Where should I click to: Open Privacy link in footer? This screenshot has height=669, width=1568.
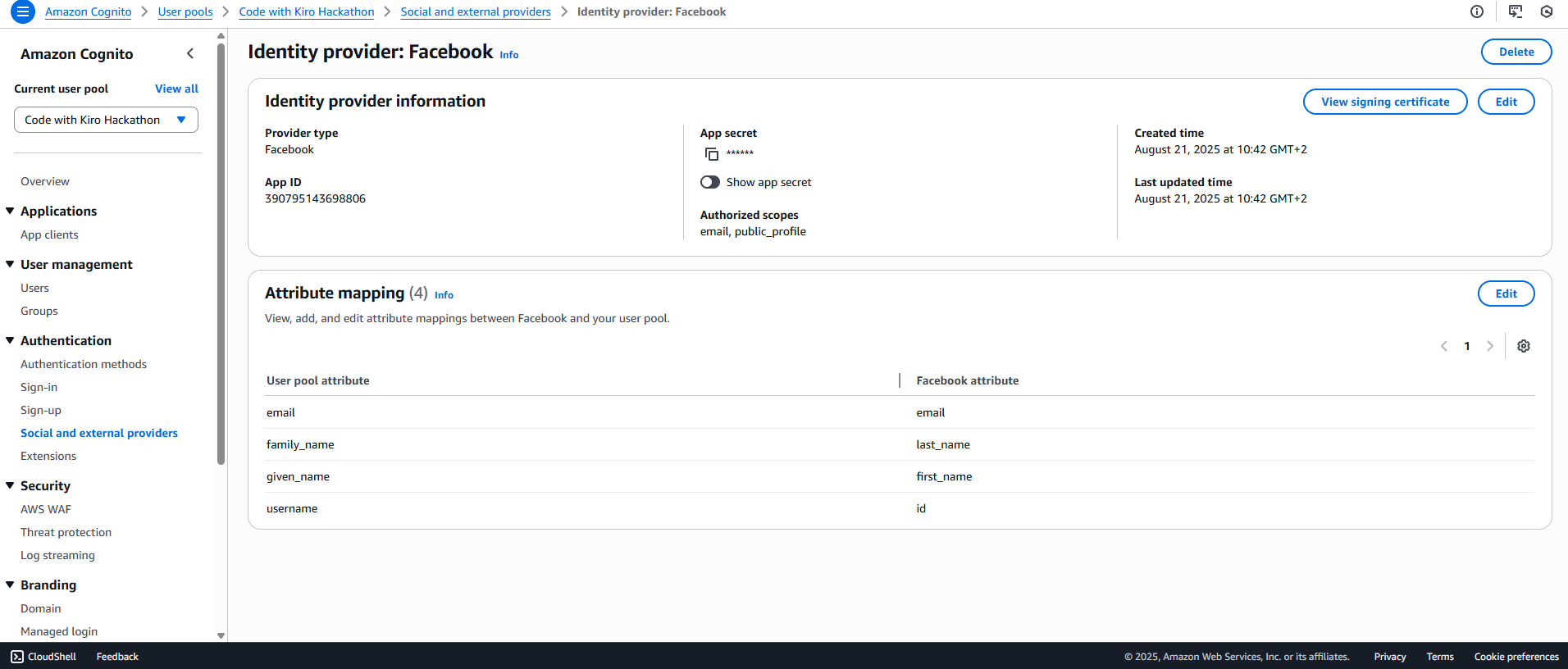coord(1390,657)
